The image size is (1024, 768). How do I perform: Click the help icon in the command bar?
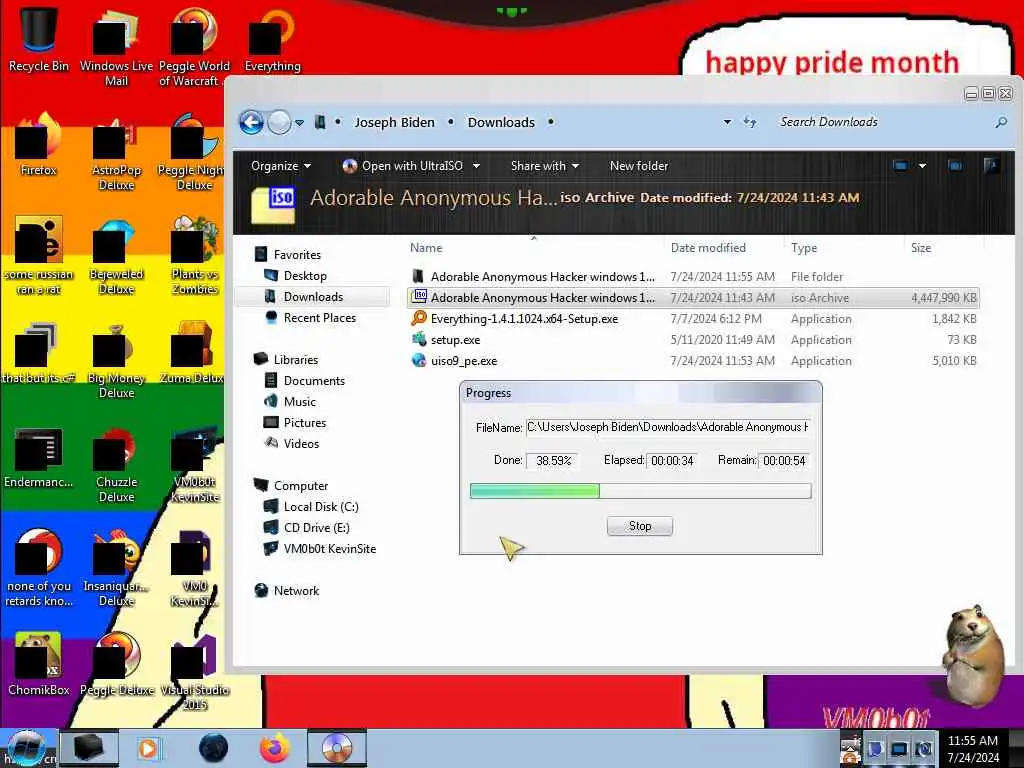click(991, 166)
